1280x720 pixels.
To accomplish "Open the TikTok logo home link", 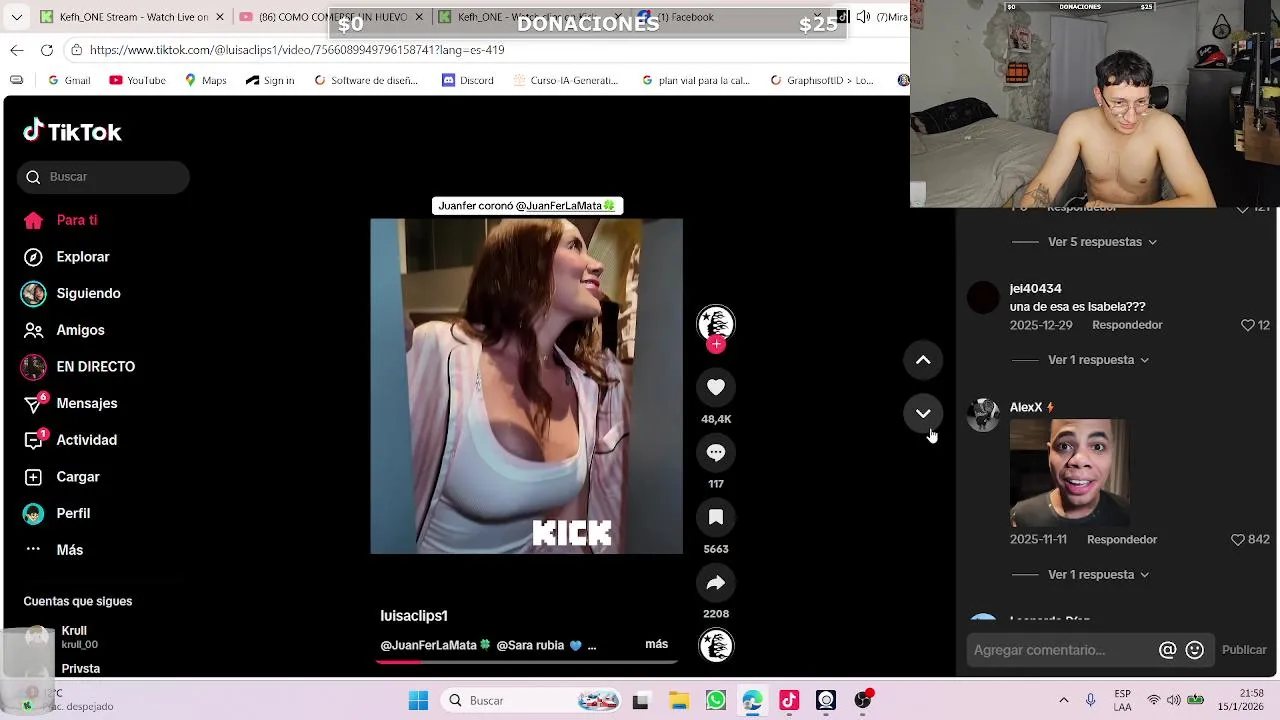I will [72, 131].
